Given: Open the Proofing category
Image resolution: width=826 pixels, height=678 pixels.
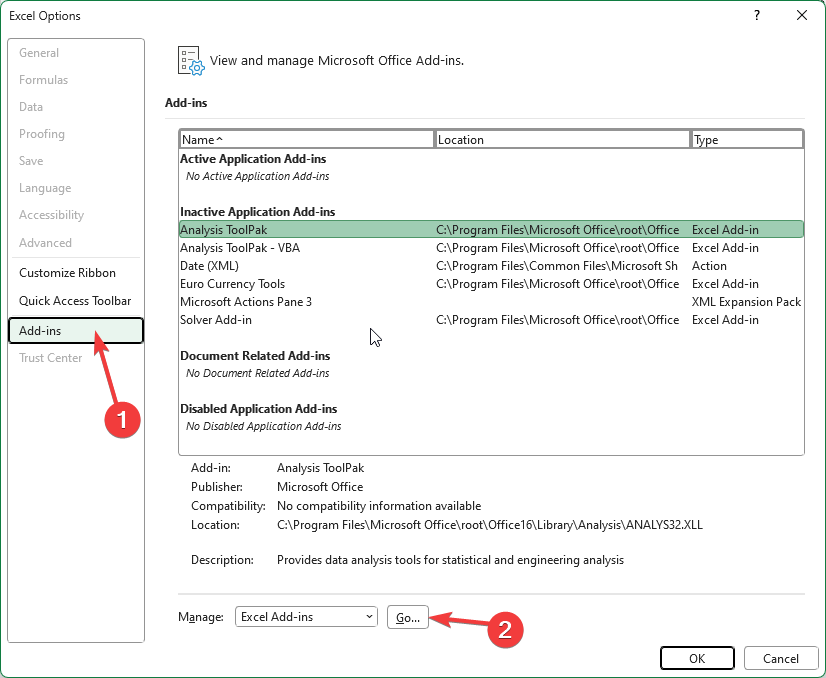Looking at the screenshot, I should point(42,134).
